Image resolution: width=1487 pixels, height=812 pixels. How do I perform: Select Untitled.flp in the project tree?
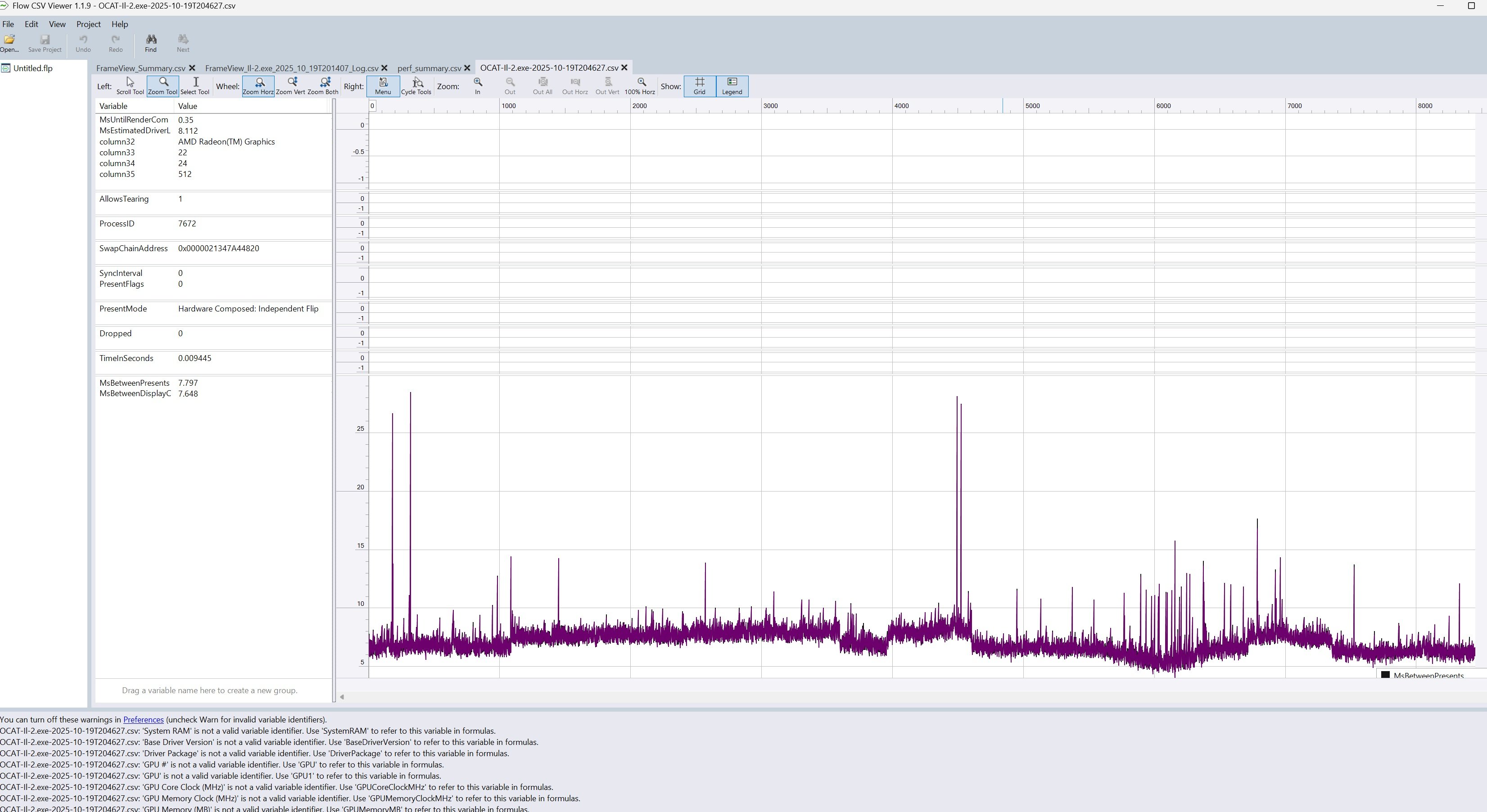point(32,68)
